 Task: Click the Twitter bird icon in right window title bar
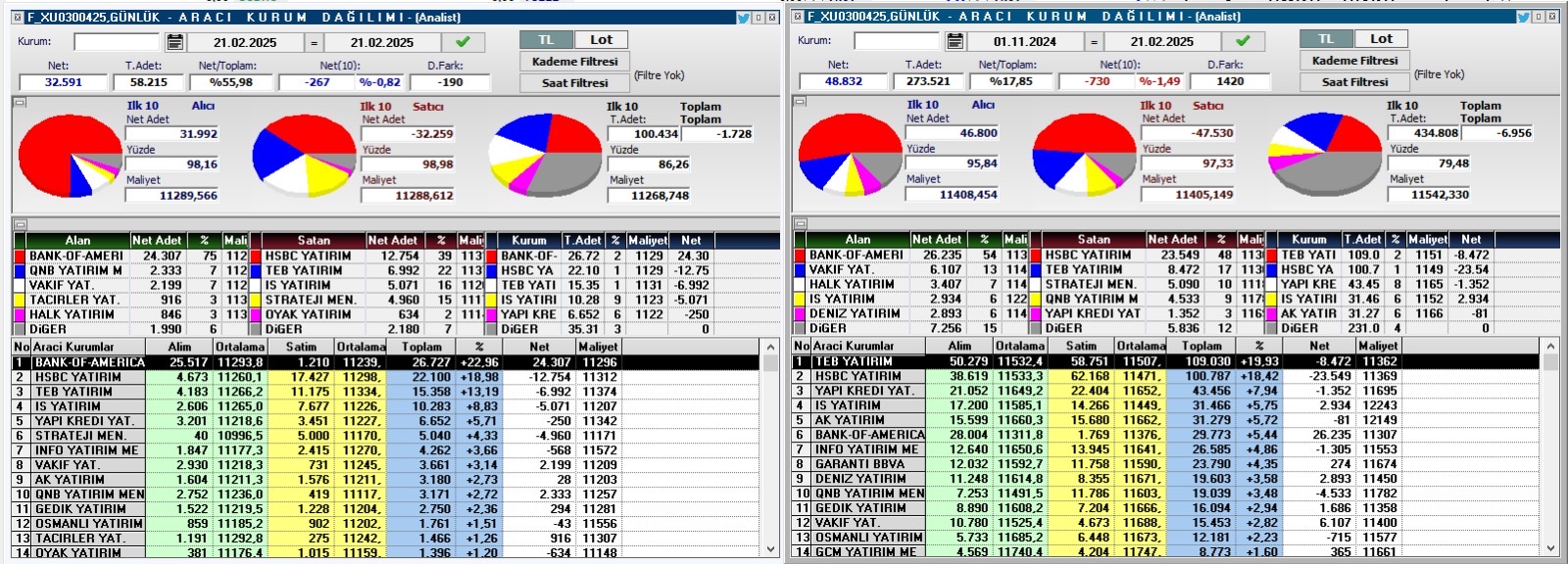(1524, 17)
